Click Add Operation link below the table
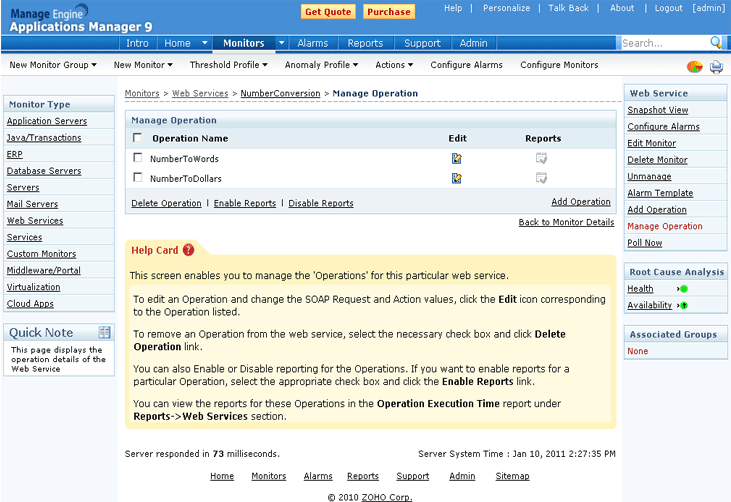This screenshot has height=502, width=731. [x=581, y=202]
